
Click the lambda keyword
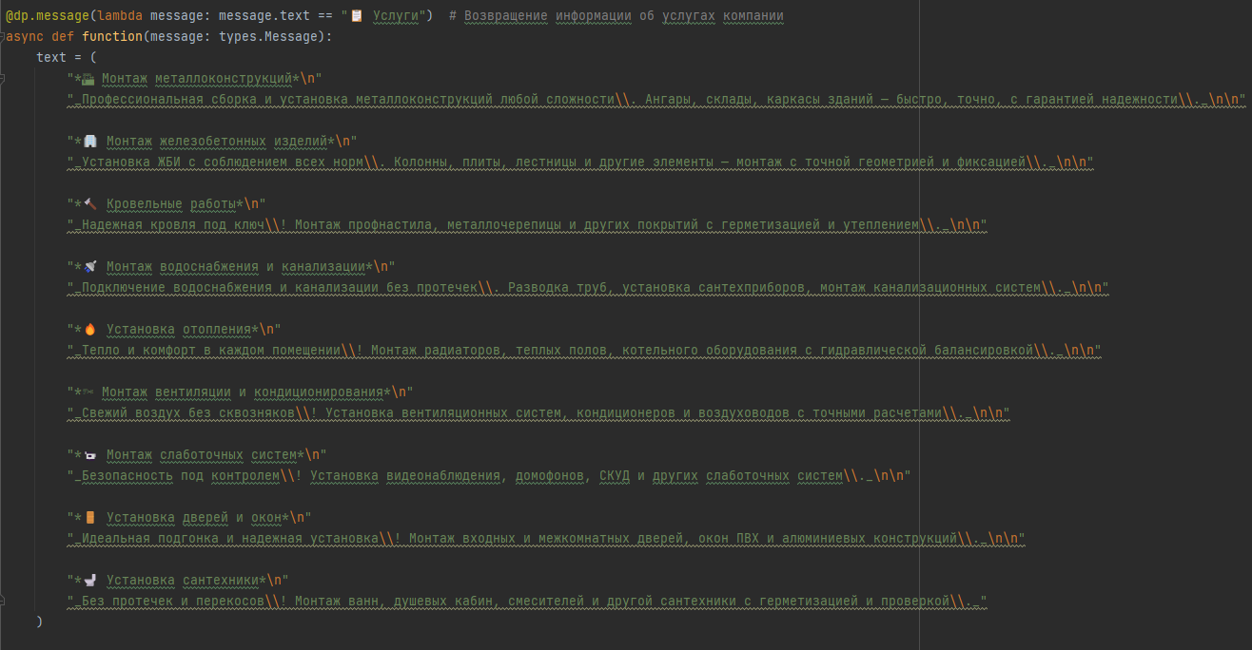119,16
